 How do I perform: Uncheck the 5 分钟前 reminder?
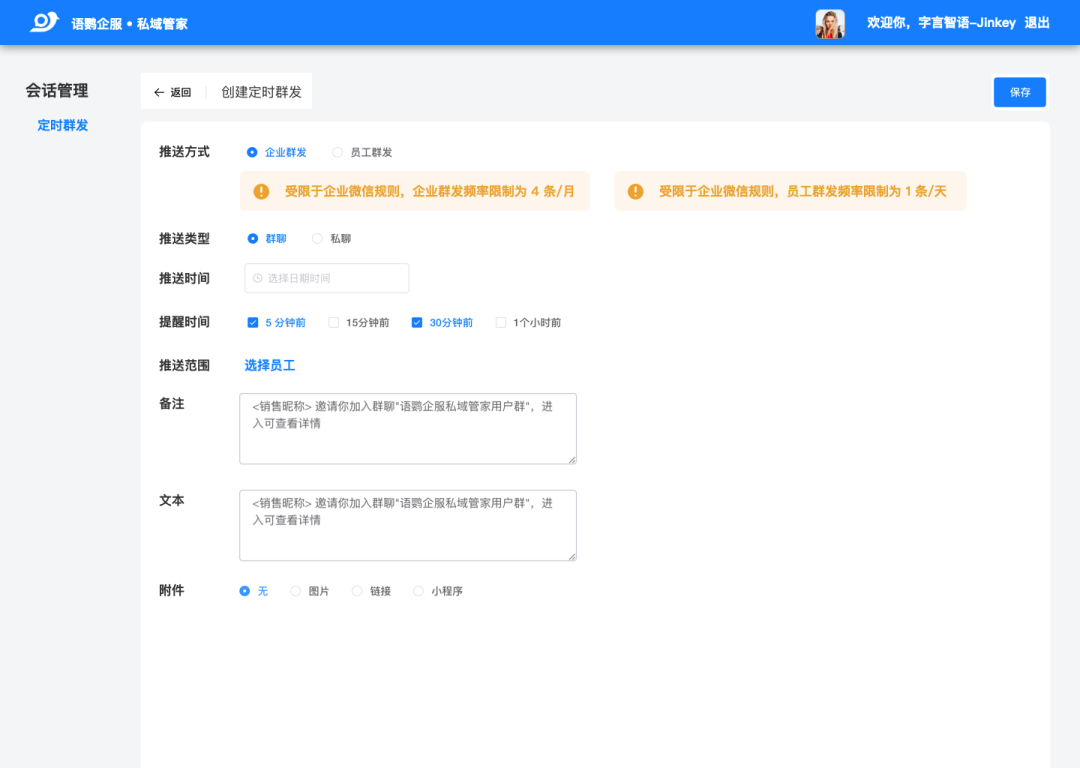[x=252, y=322]
